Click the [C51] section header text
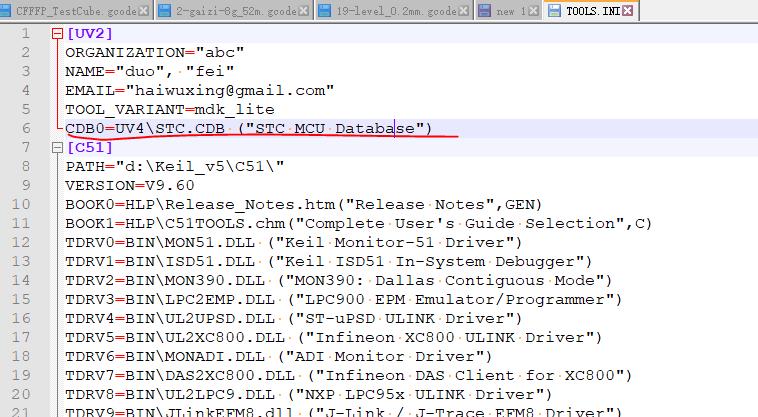Viewport: 758px width, 417px height. point(90,147)
